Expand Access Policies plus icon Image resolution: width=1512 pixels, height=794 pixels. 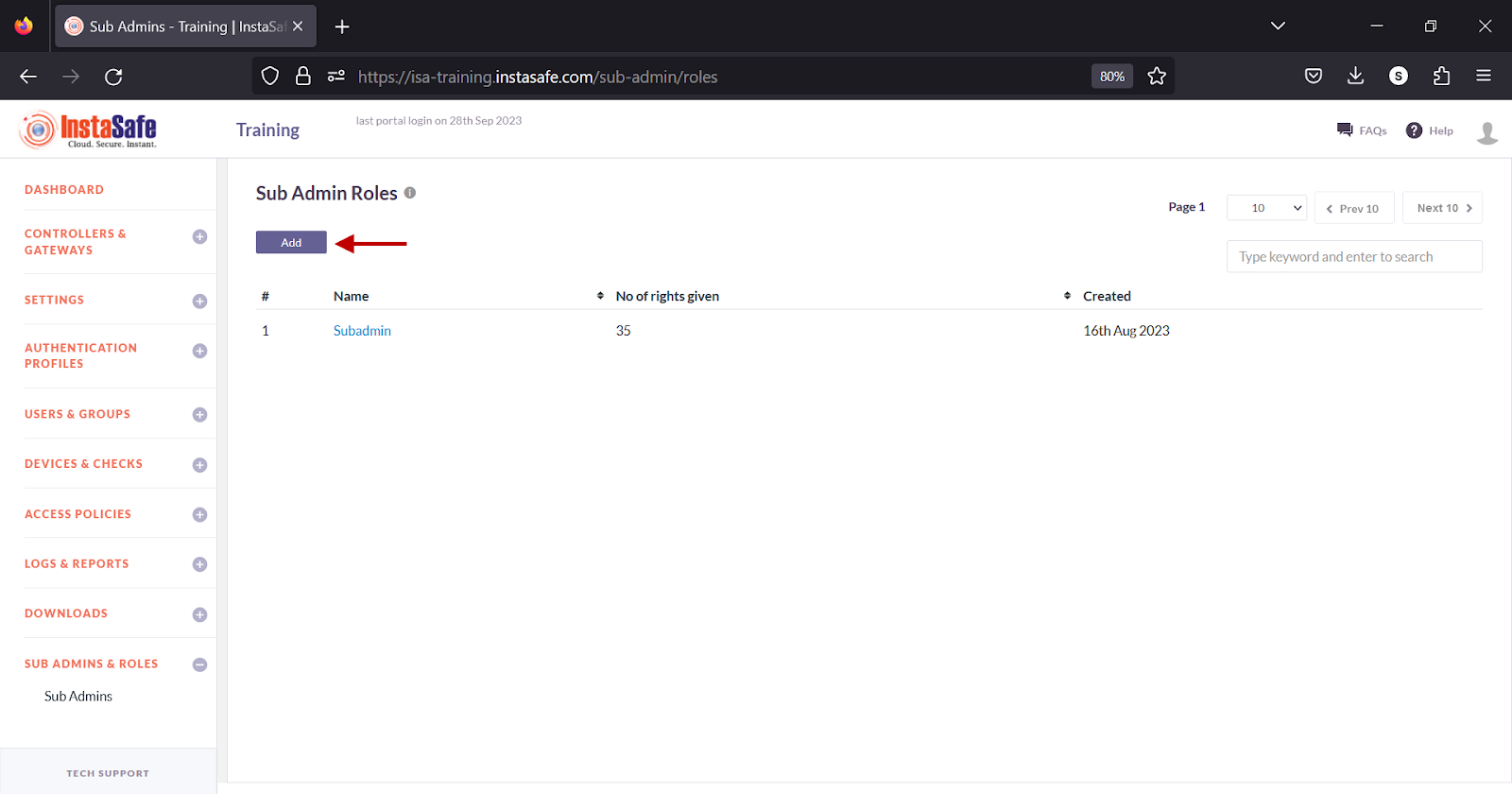[199, 515]
